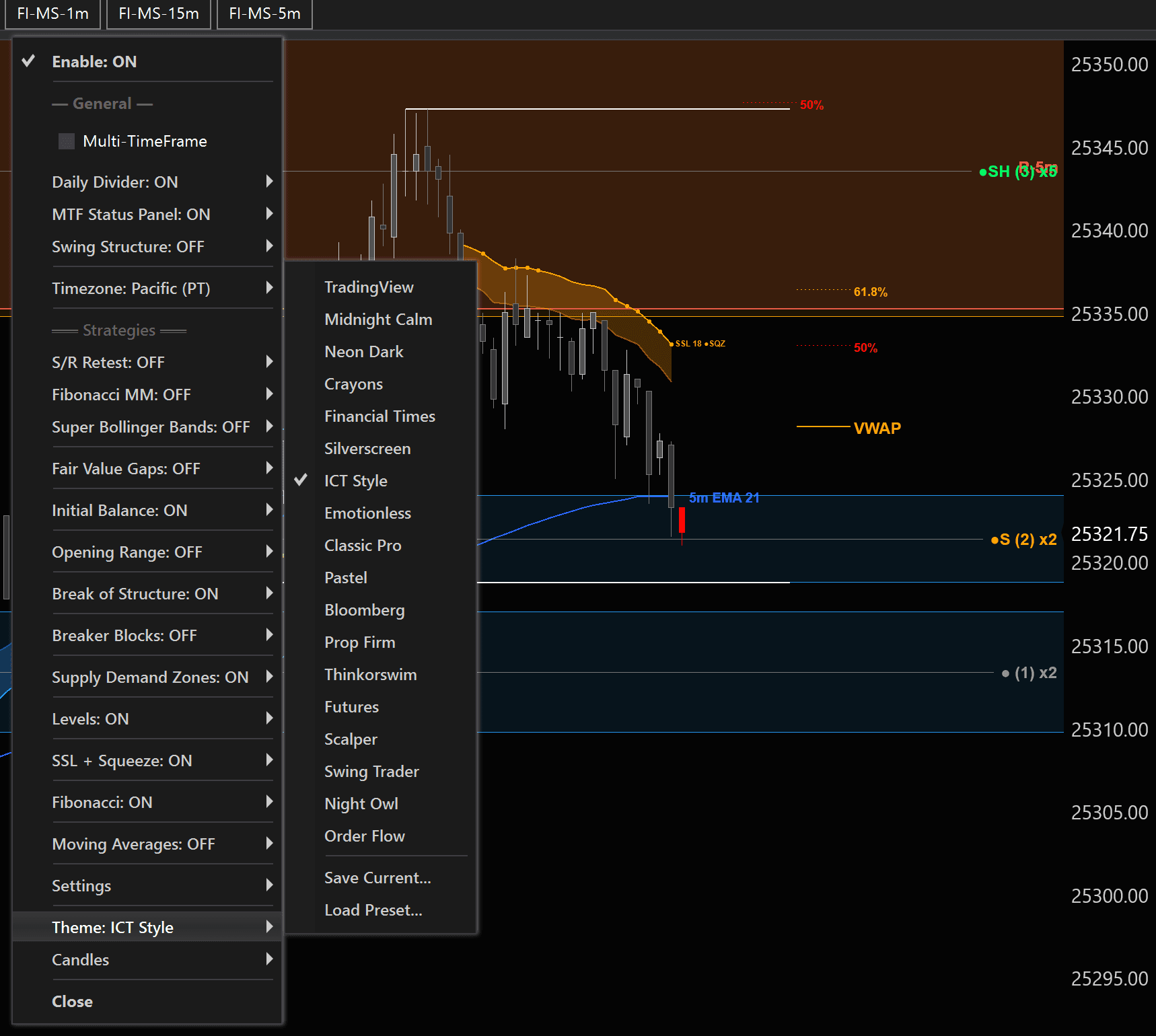Image resolution: width=1156 pixels, height=1036 pixels.
Task: Open the Candles submenu arrow
Action: click(x=269, y=959)
